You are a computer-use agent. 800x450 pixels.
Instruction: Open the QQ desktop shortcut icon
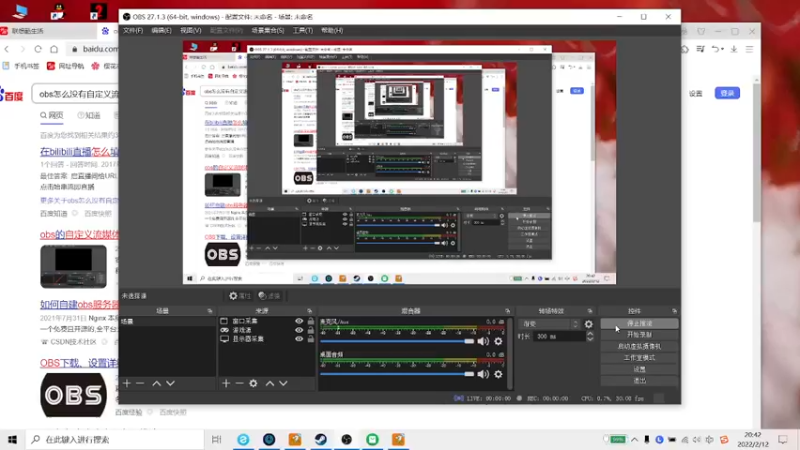58,10
